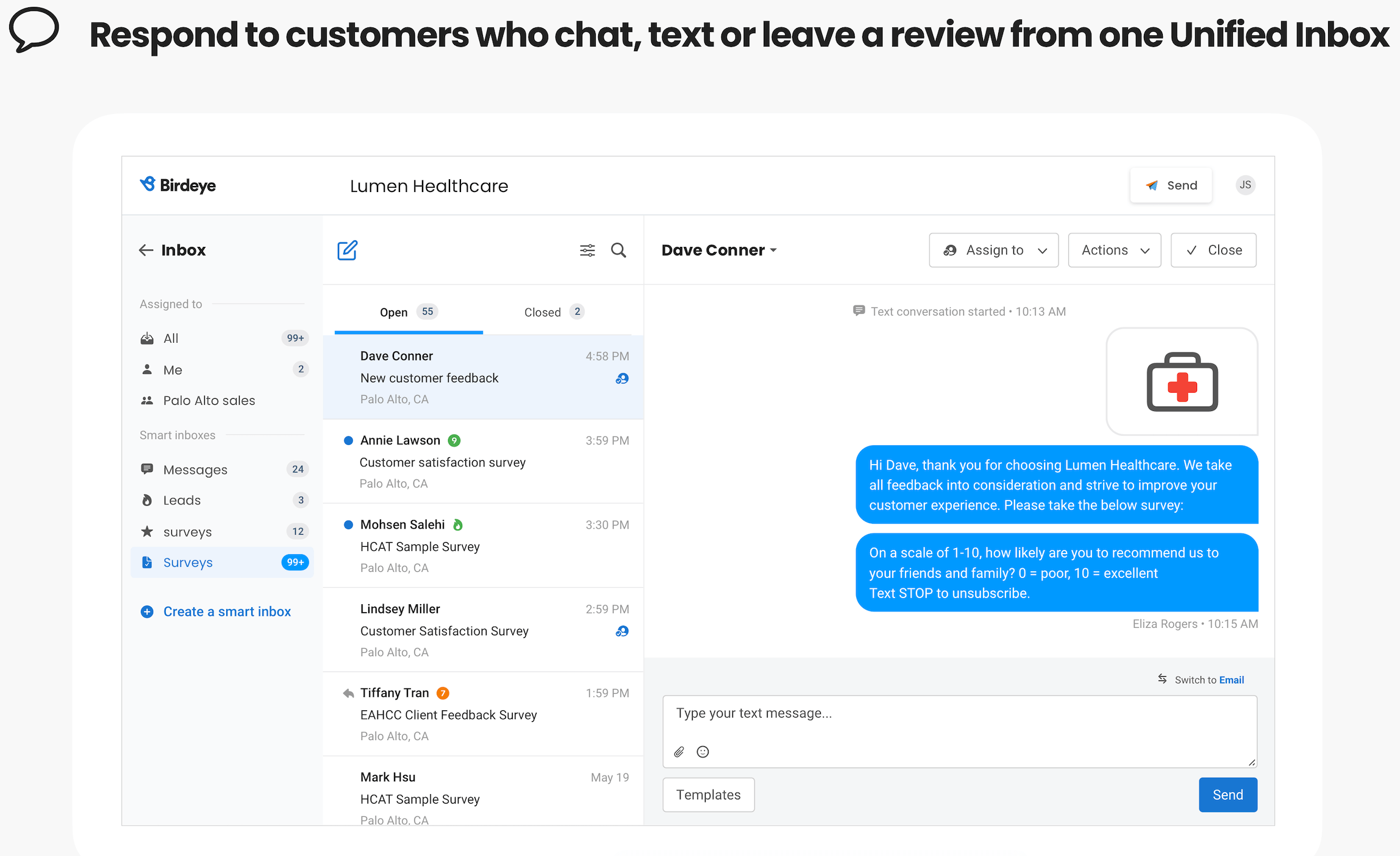Image resolution: width=1400 pixels, height=856 pixels.
Task: Click the Eliza Rogers 10:15 AM timestamp
Action: 1195,624
